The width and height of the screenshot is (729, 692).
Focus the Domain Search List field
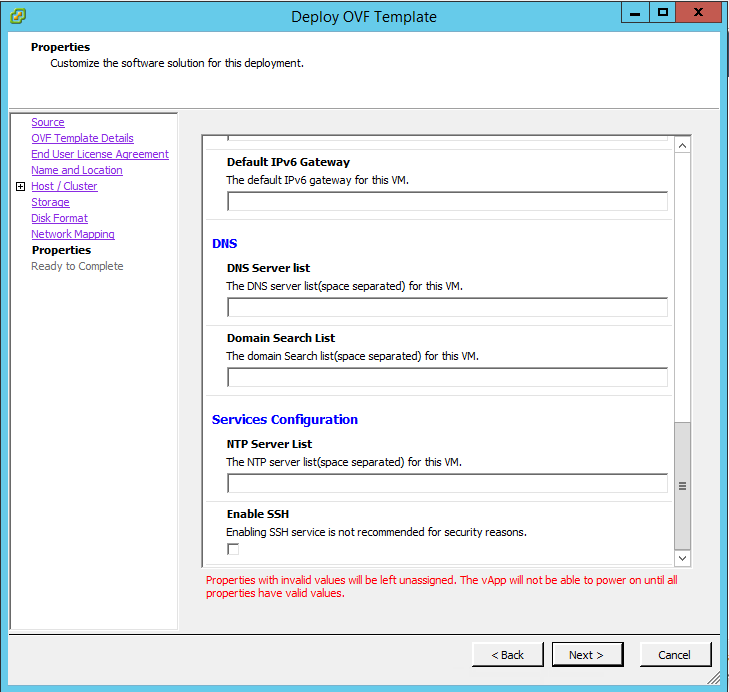click(x=447, y=377)
